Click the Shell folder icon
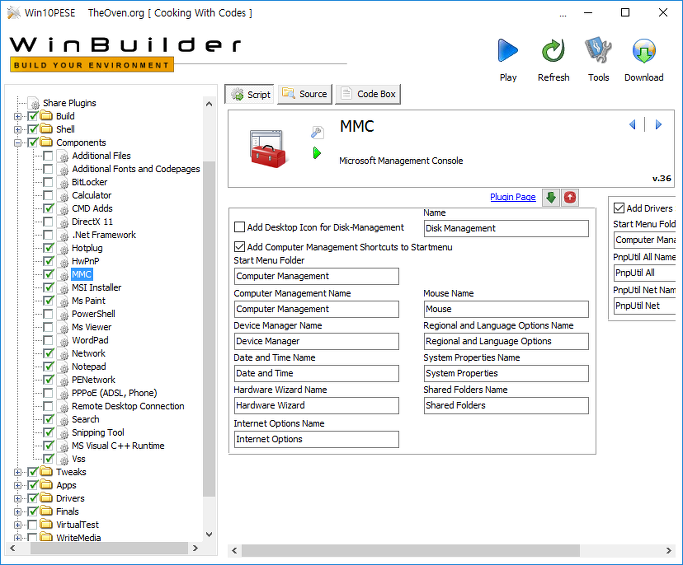Screen dimensions: 683x565 pos(46,129)
